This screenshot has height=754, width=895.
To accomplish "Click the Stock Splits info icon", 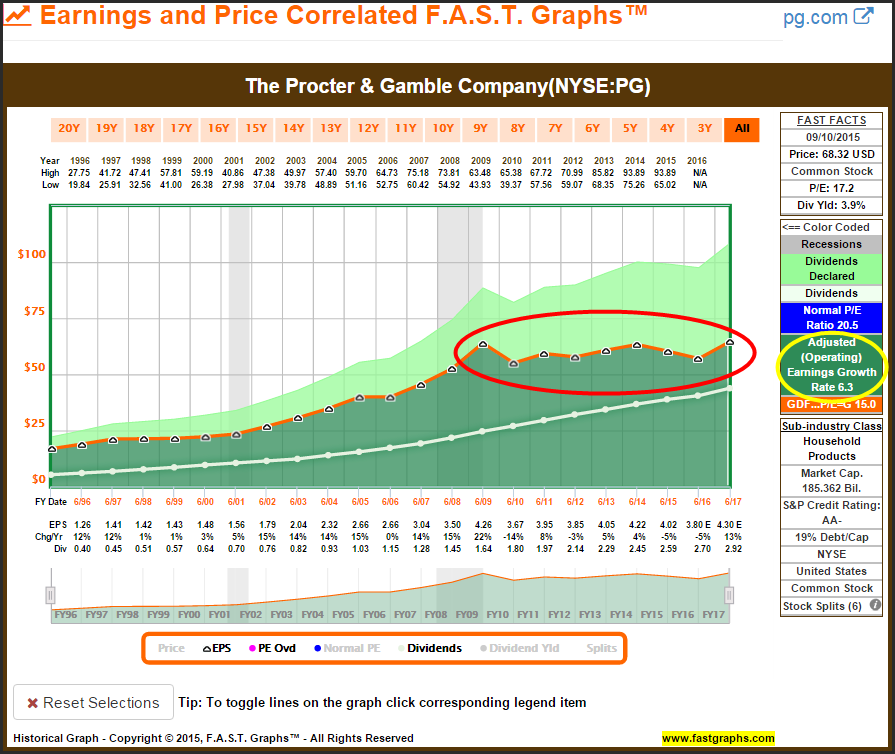I will (x=875, y=606).
